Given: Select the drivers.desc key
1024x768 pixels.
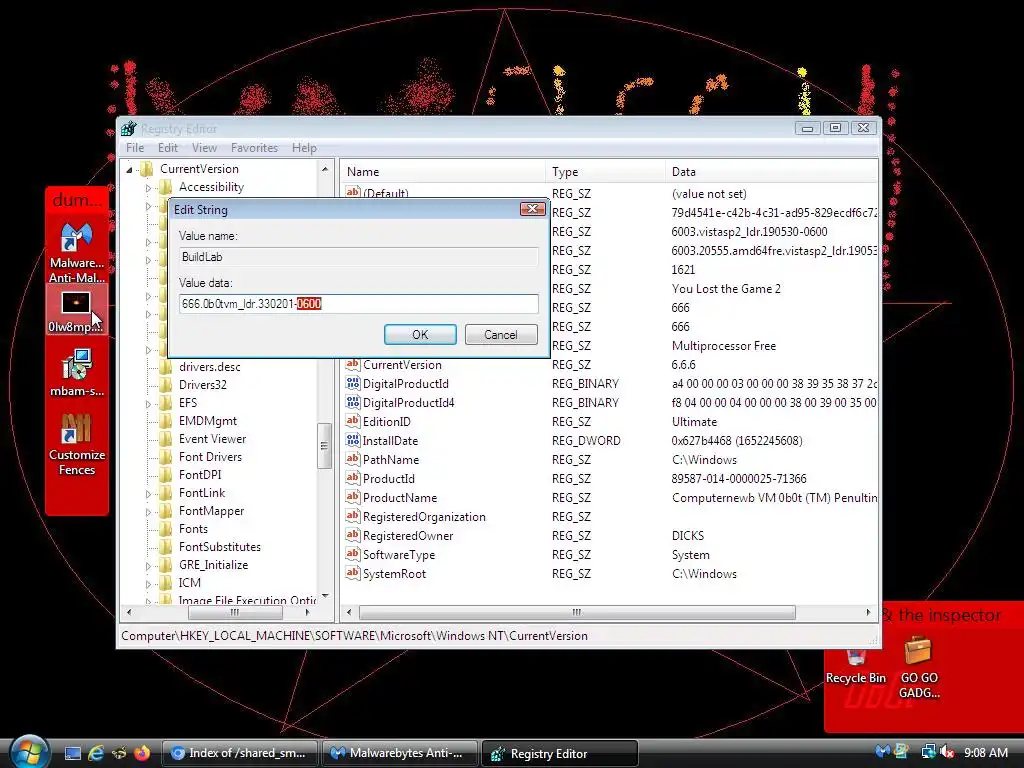Looking at the screenshot, I should click(210, 367).
